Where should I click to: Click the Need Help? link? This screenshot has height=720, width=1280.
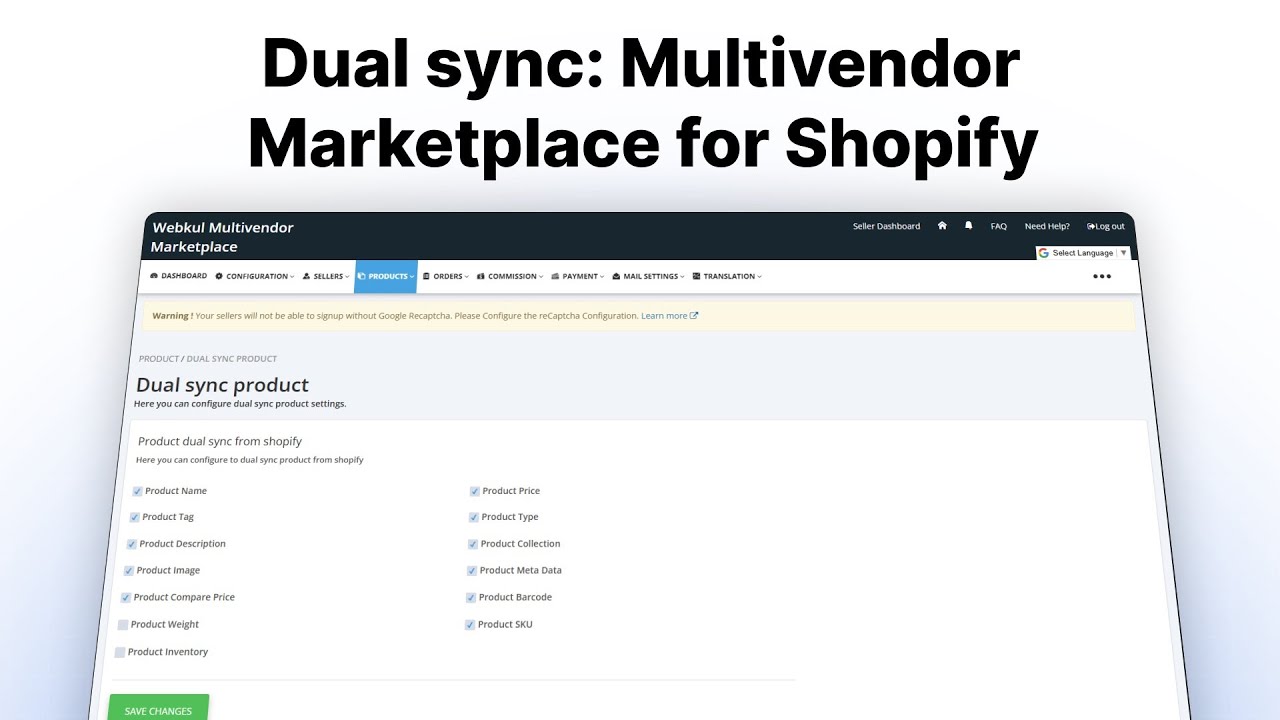1047,226
